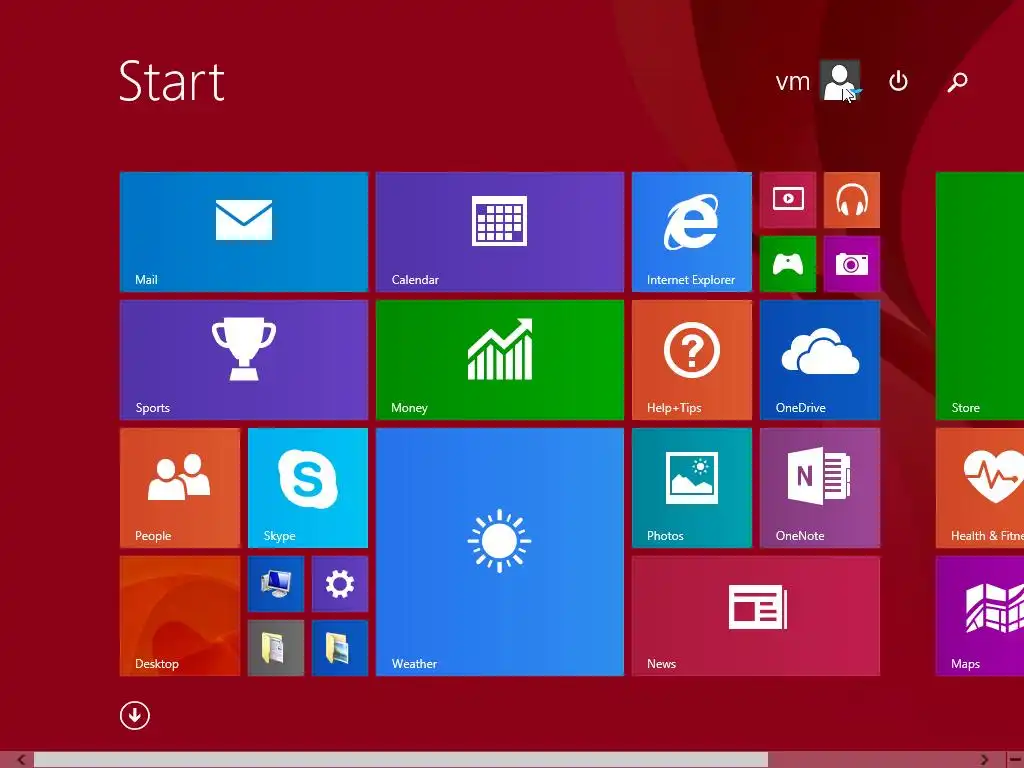Image resolution: width=1024 pixels, height=768 pixels.
Task: Click the minus zoom button at the bottom-right corner
Action: 1016,760
